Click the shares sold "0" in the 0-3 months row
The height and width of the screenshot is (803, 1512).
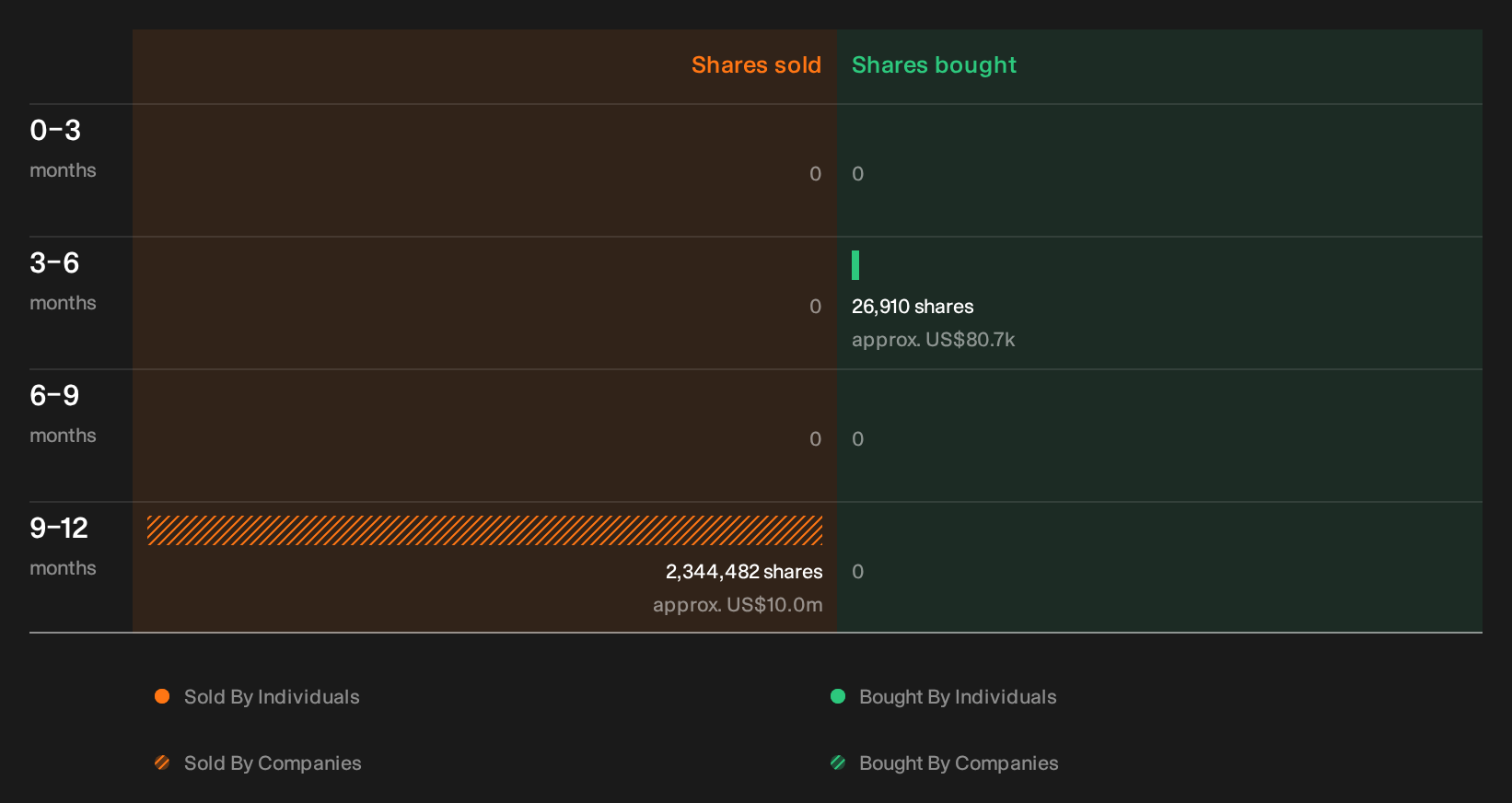pyautogui.click(x=816, y=174)
